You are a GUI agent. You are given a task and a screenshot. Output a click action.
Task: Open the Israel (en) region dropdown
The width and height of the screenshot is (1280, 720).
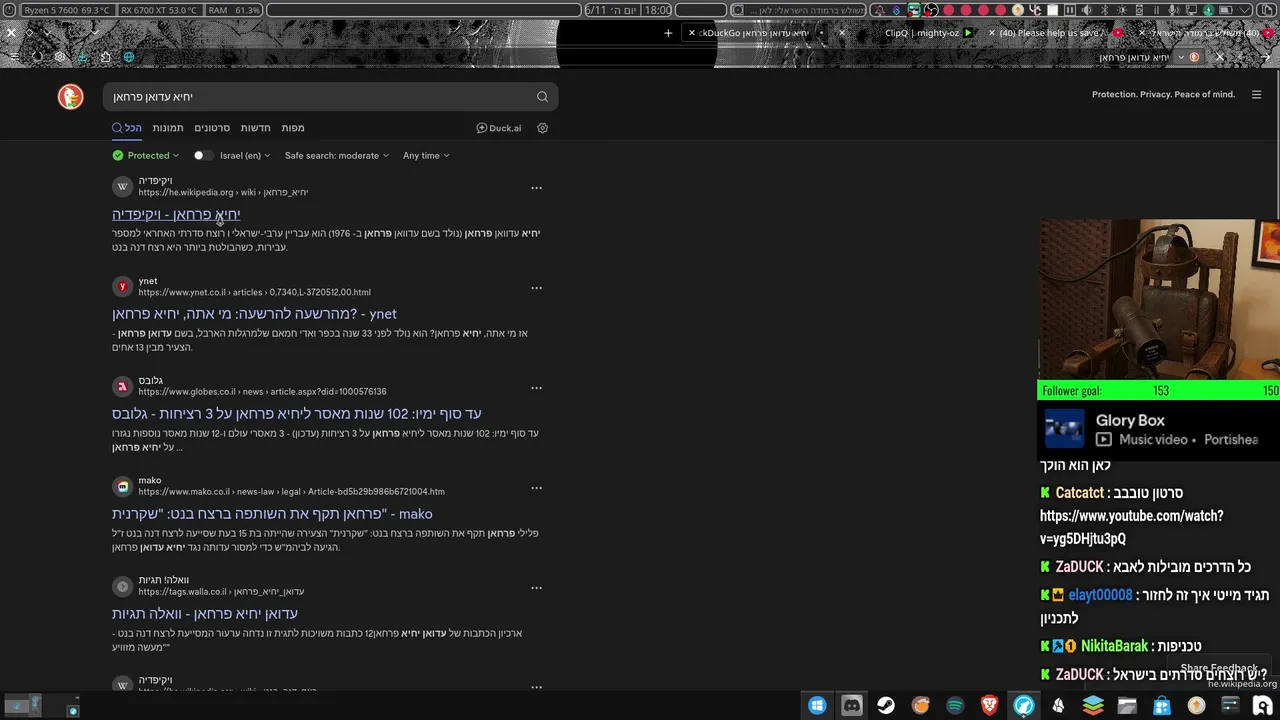[245, 156]
